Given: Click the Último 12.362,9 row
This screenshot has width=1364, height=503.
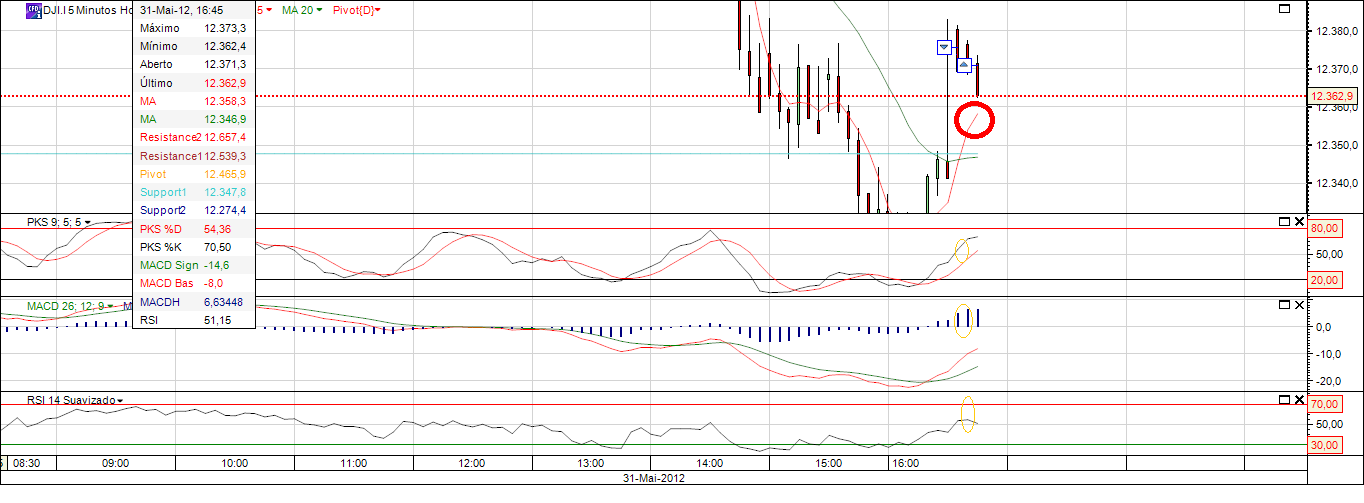Looking at the screenshot, I should [x=193, y=83].
